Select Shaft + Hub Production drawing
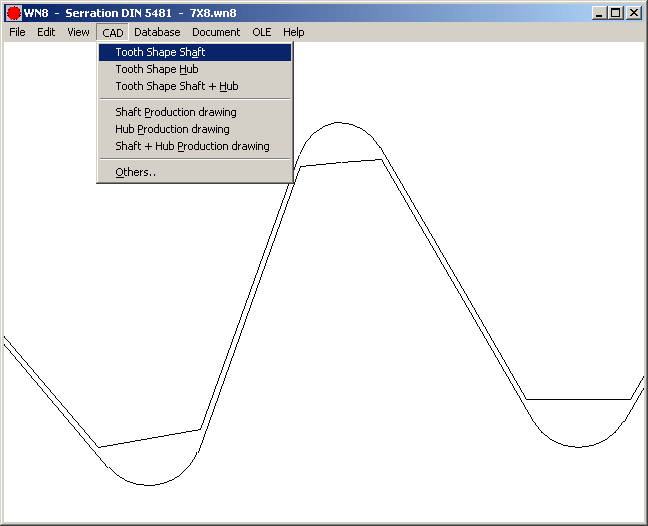648x526 pixels. tap(192, 146)
